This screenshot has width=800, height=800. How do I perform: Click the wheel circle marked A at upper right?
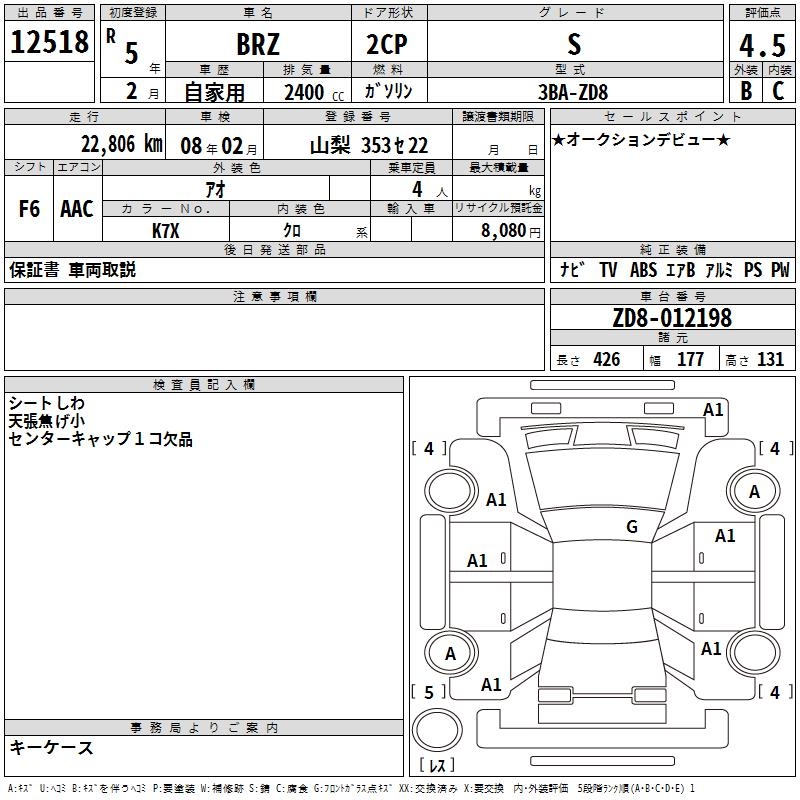754,492
